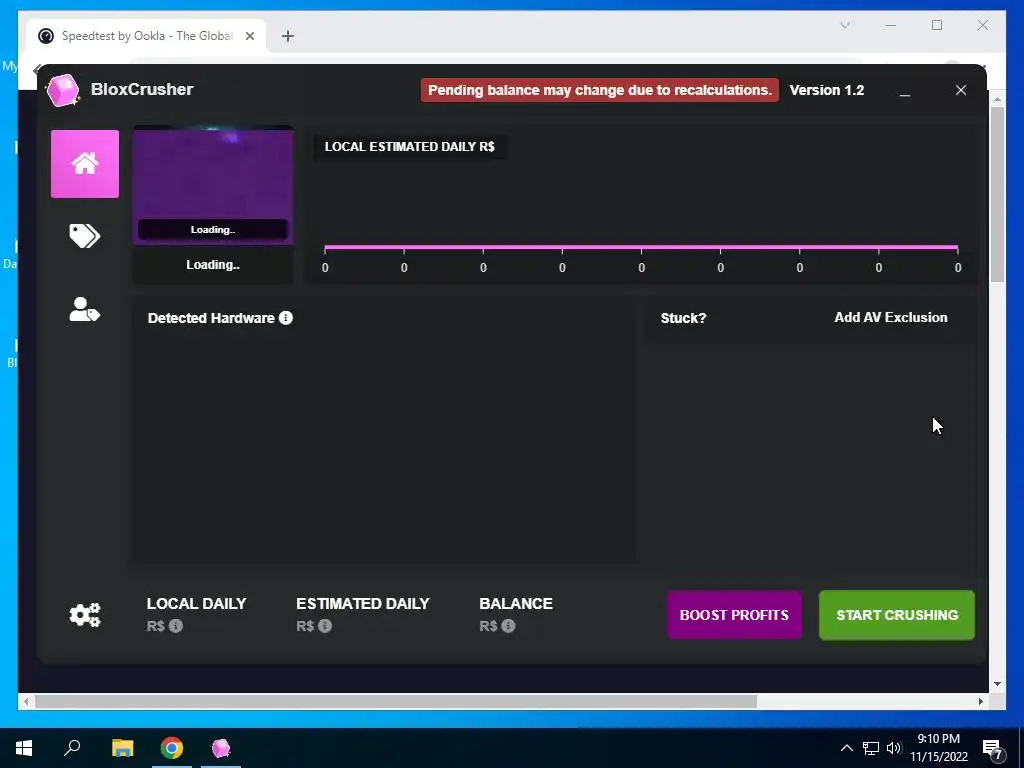Open the BloxCrusher home tab
Screen dimensions: 1024x768
(85, 163)
